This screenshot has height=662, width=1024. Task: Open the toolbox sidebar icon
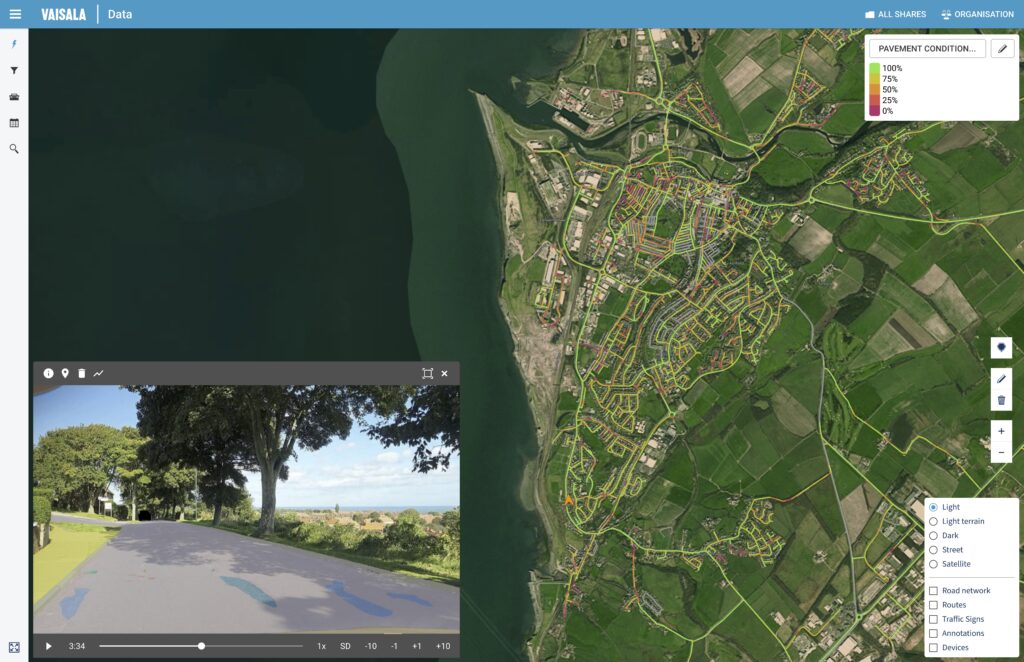[14, 97]
